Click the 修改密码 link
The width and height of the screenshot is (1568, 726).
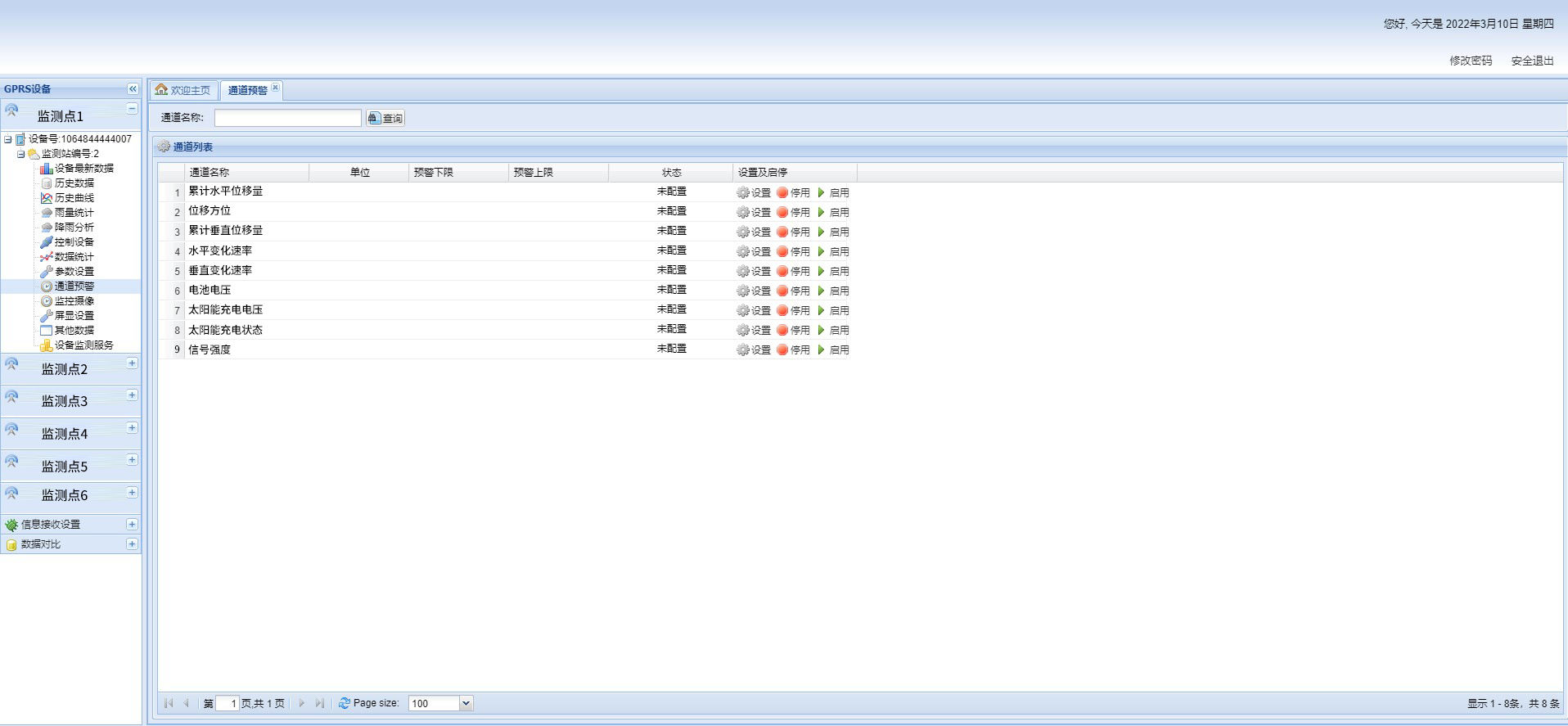coord(1471,61)
